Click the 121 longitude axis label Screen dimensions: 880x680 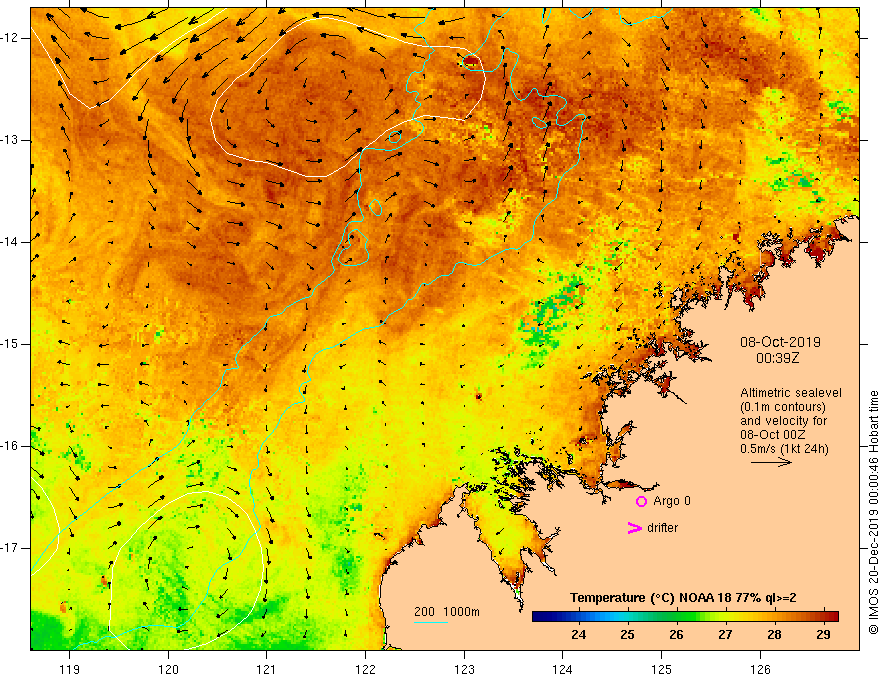(267, 669)
